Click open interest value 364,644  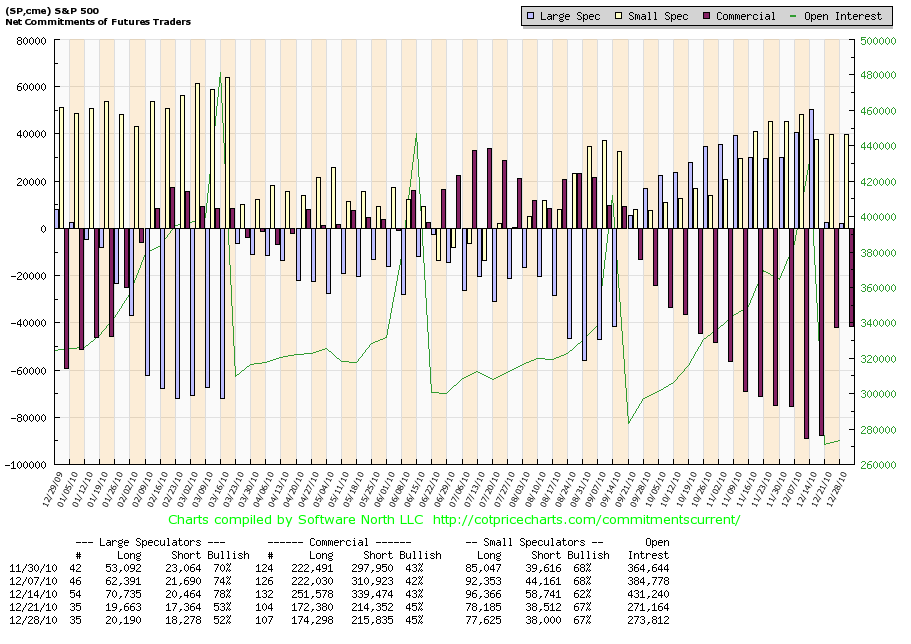pos(648,568)
